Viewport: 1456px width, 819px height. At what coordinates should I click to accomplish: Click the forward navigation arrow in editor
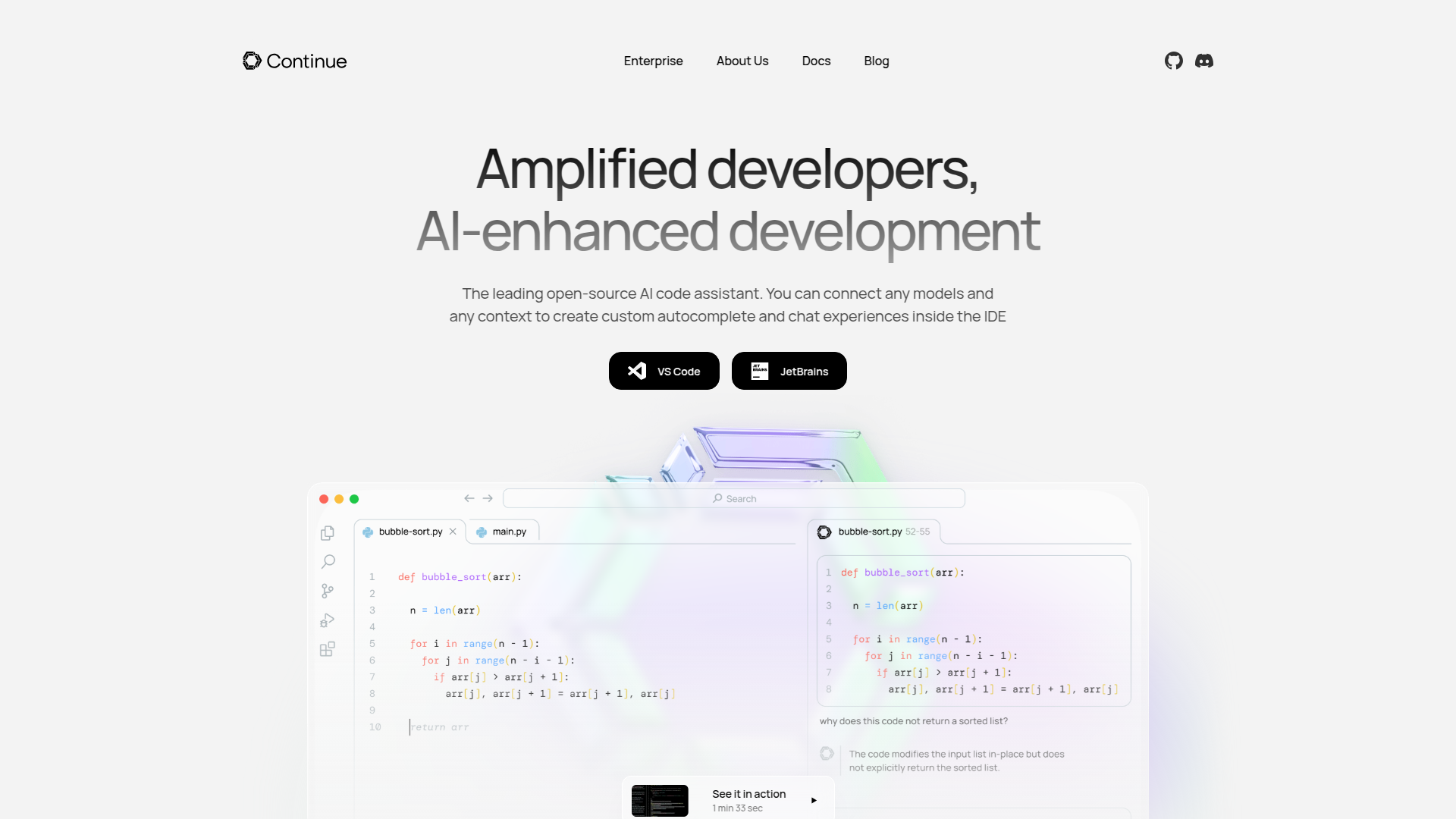click(487, 498)
